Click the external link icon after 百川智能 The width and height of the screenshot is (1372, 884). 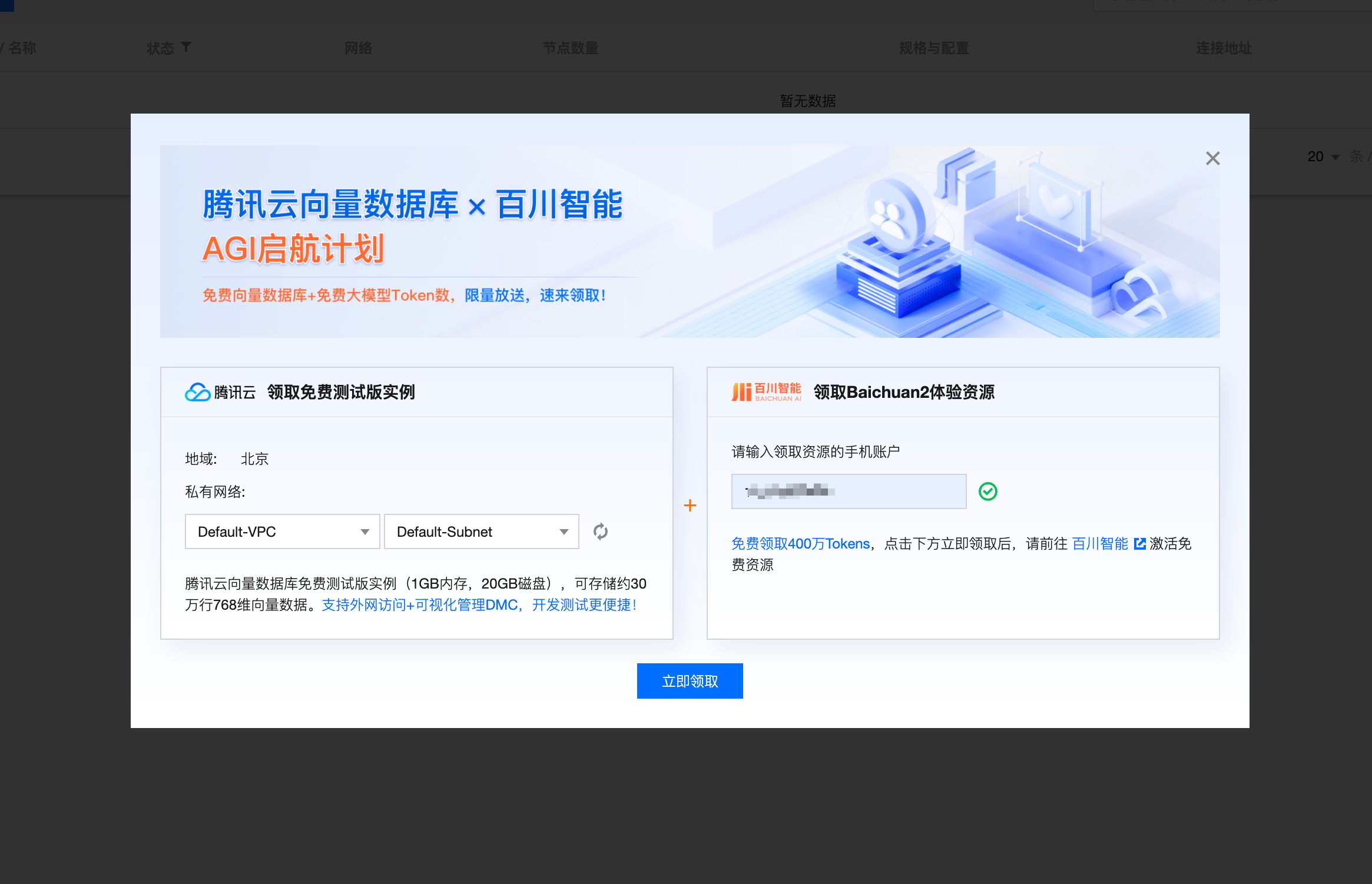tap(1139, 544)
